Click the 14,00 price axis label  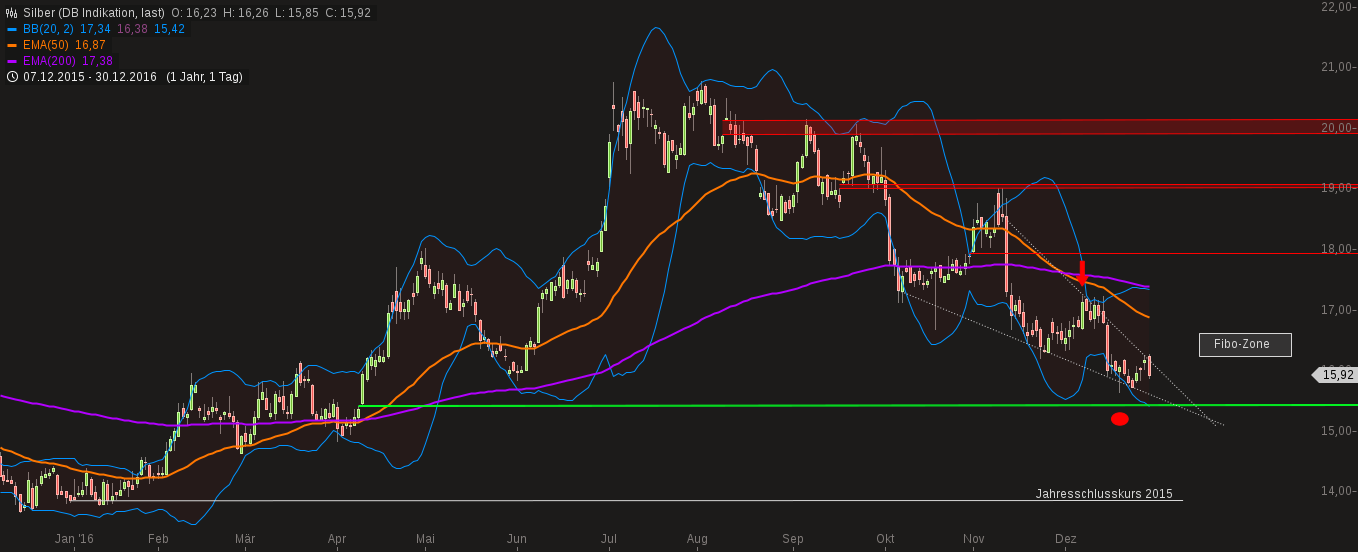click(1338, 491)
